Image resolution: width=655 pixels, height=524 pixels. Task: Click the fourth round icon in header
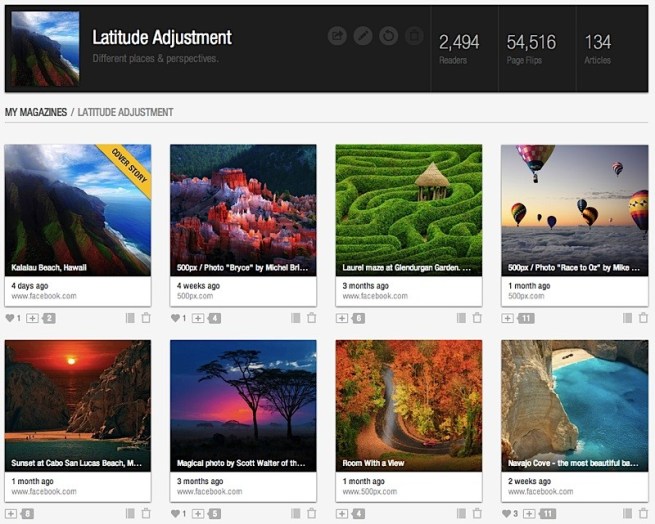pyautogui.click(x=414, y=36)
